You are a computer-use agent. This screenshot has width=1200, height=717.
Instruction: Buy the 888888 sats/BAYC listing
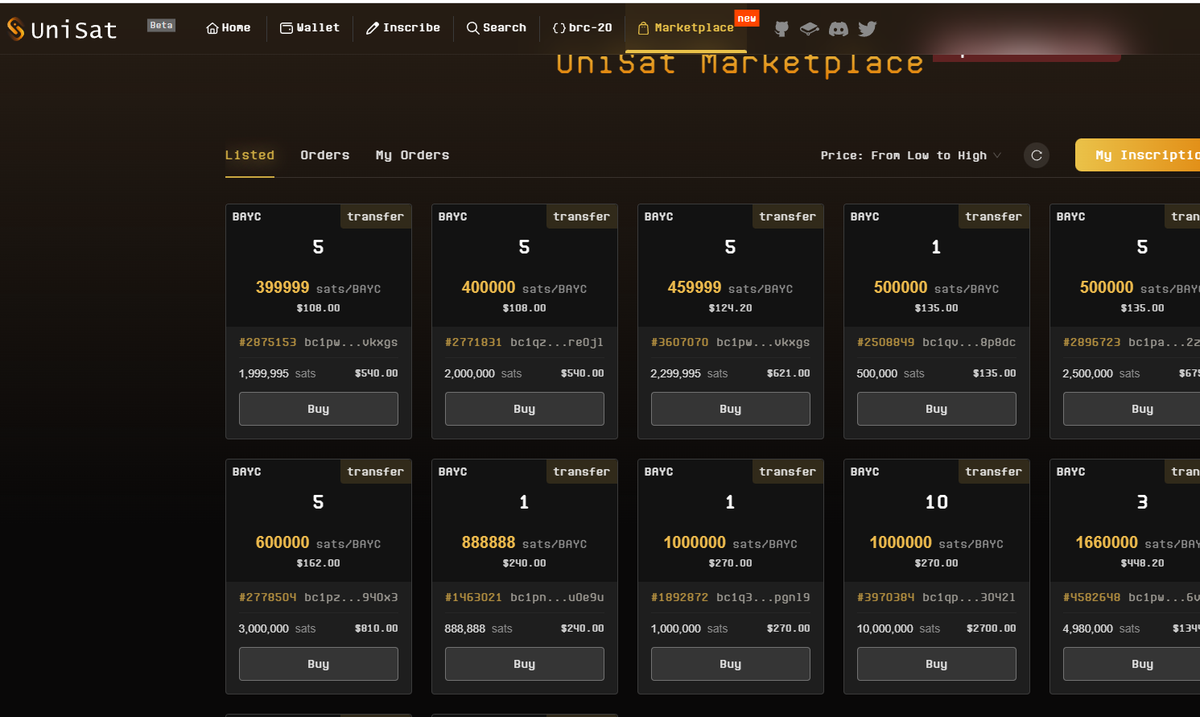[524, 664]
